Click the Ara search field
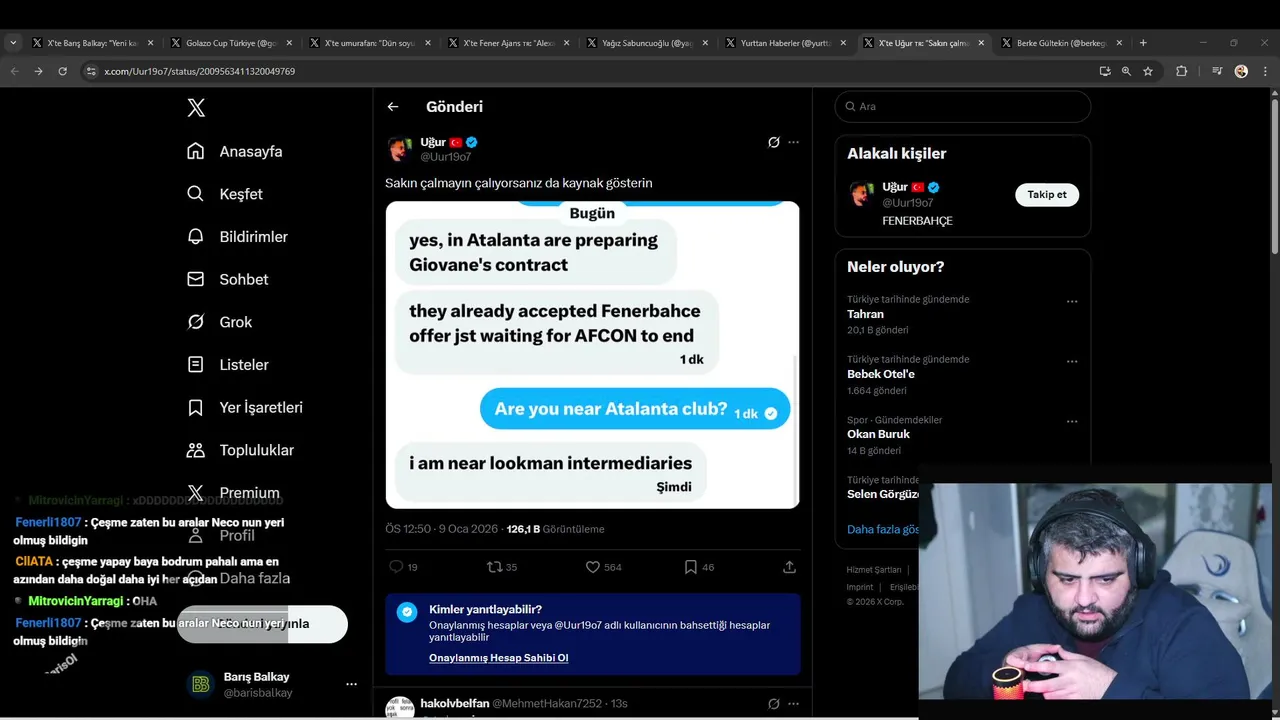This screenshot has height=720, width=1280. tap(962, 107)
